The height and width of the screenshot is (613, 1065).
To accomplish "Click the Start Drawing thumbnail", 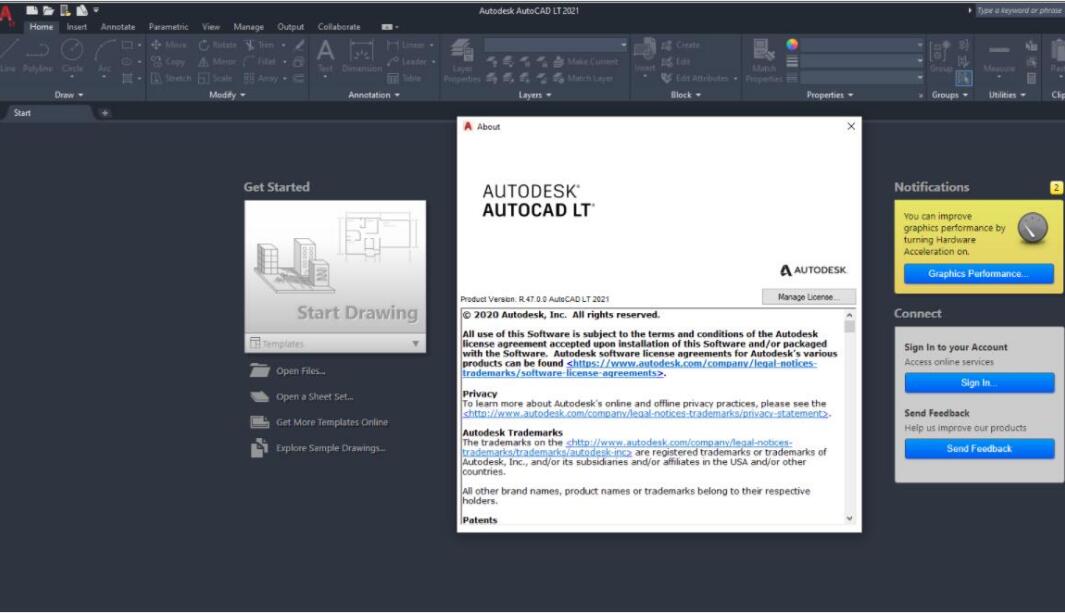I will coord(335,267).
